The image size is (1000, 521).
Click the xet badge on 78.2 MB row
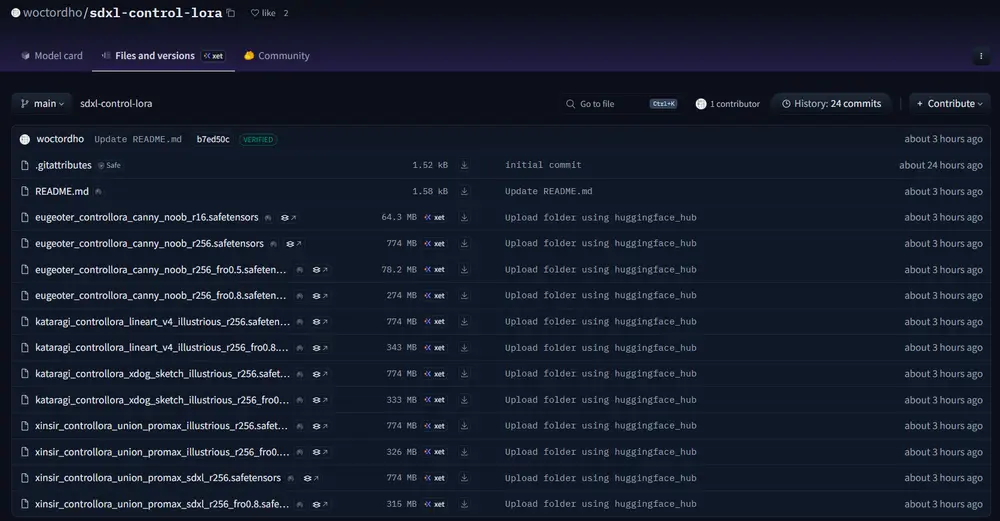434,270
